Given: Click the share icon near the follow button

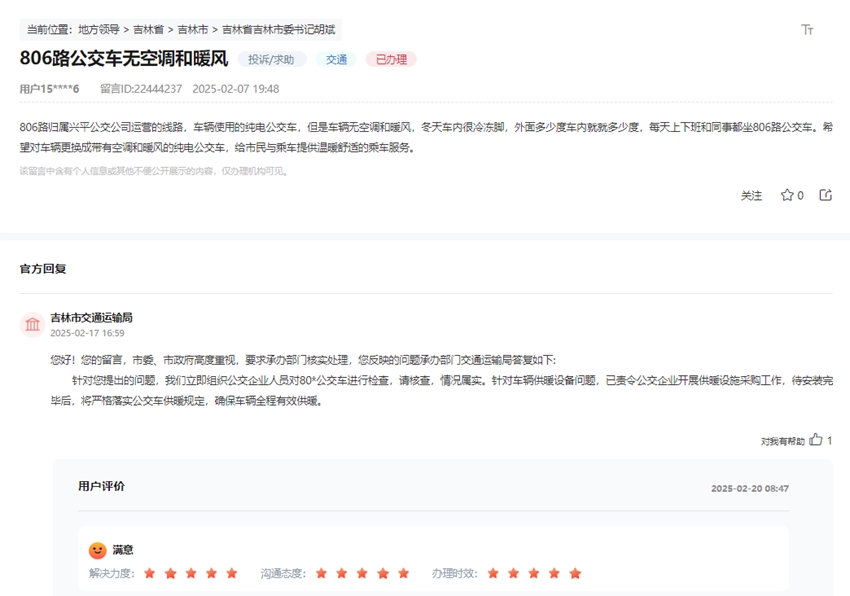Looking at the screenshot, I should [825, 196].
